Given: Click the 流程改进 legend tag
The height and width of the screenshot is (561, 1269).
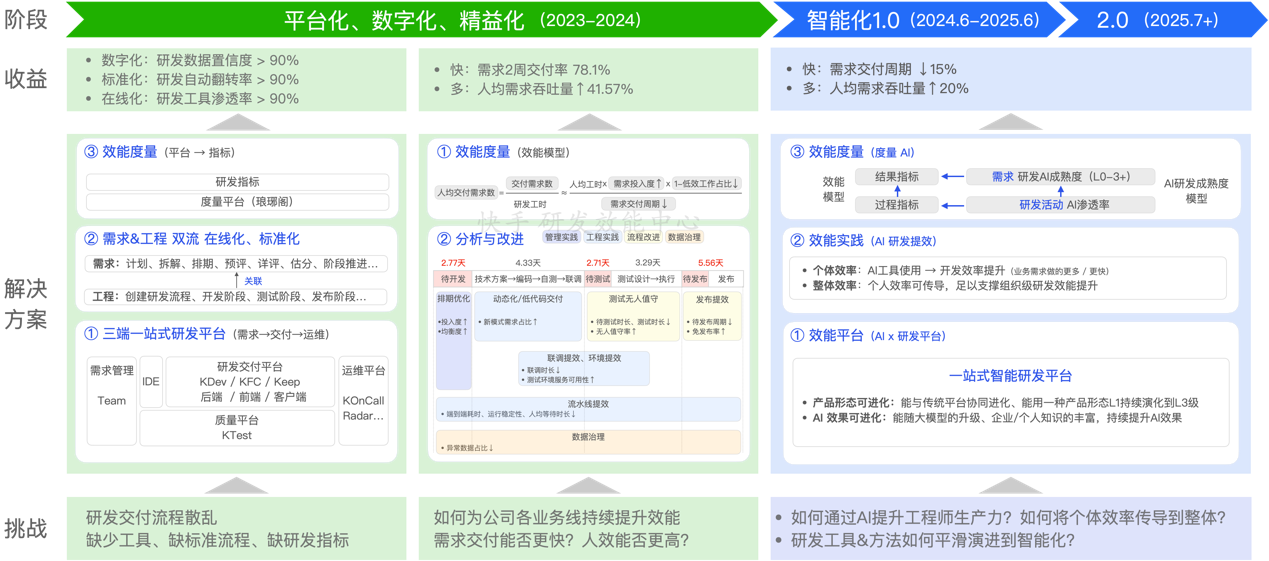Looking at the screenshot, I should [643, 238].
